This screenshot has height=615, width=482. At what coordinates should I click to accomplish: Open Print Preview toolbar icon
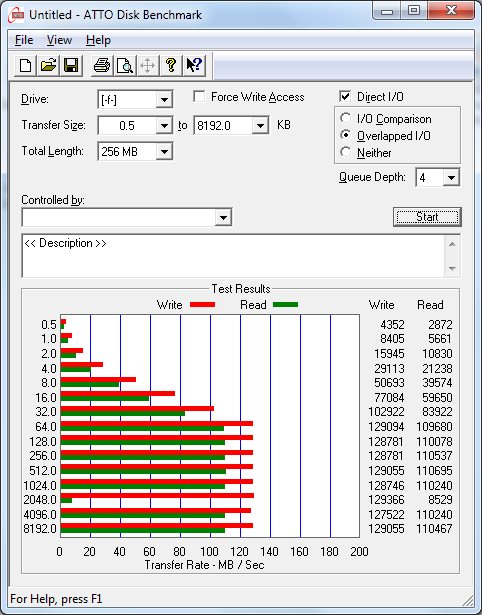click(125, 65)
